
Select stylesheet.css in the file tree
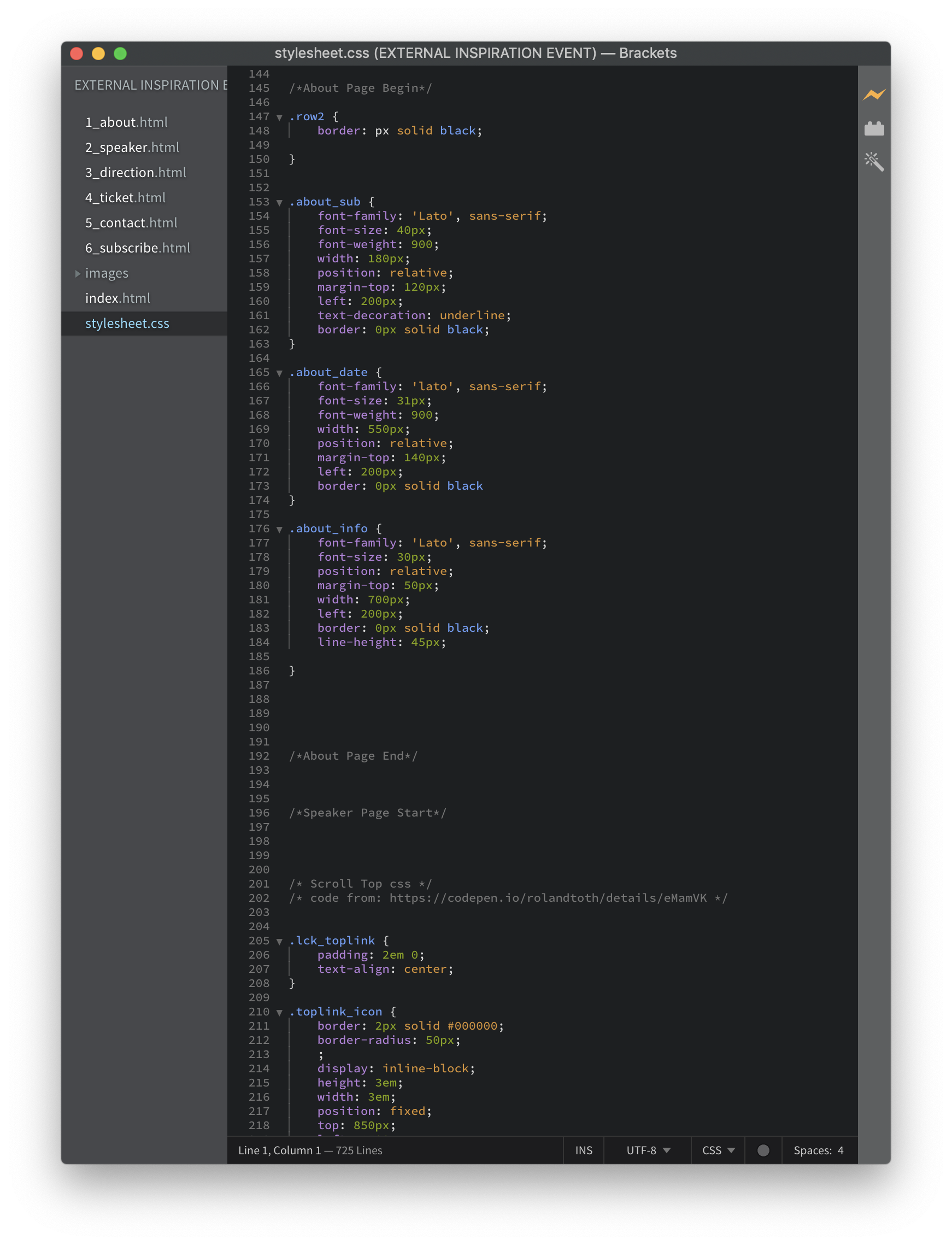[x=127, y=323]
